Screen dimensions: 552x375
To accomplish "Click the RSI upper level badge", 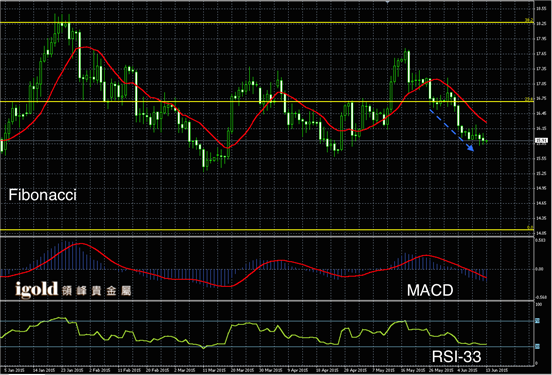I will pyautogui.click(x=538, y=321).
